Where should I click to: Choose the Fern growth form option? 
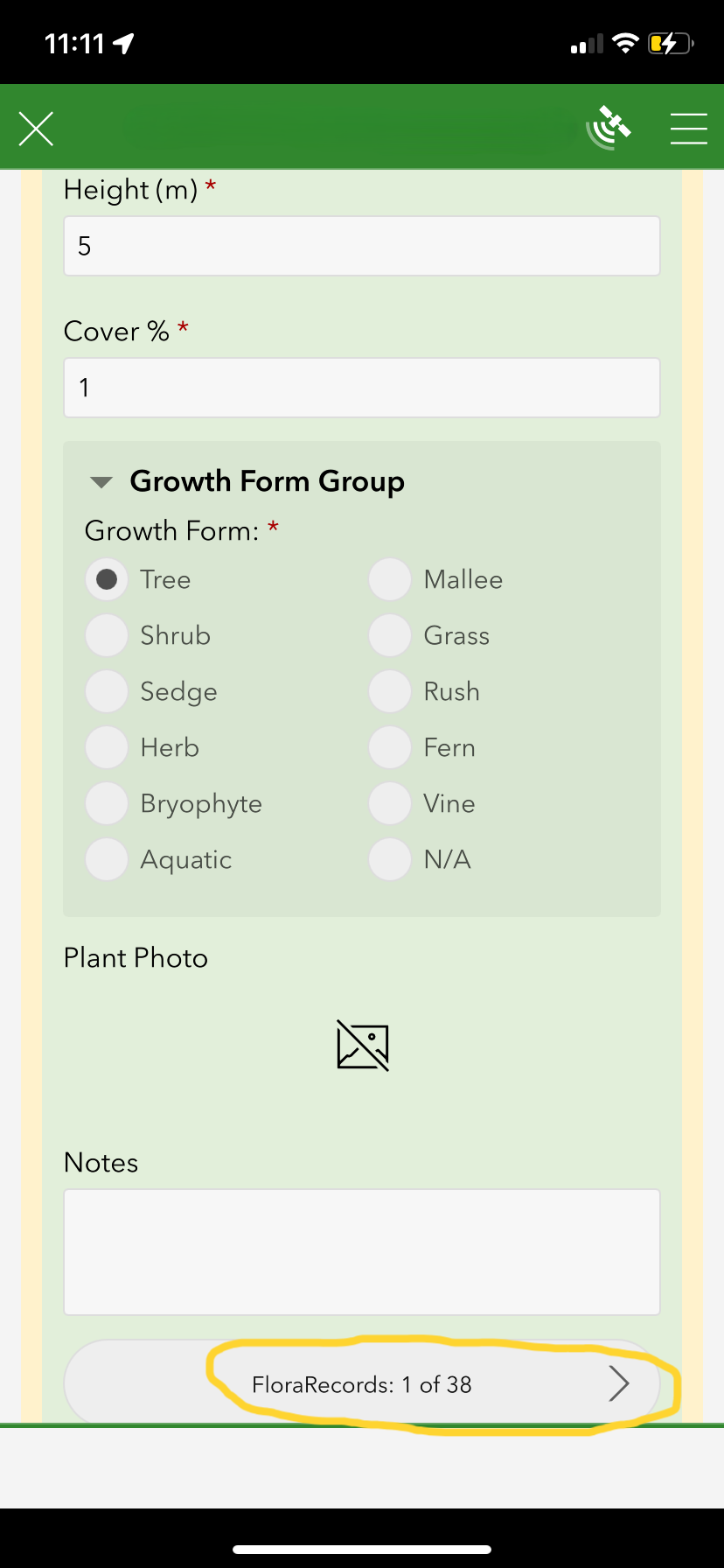(x=389, y=747)
